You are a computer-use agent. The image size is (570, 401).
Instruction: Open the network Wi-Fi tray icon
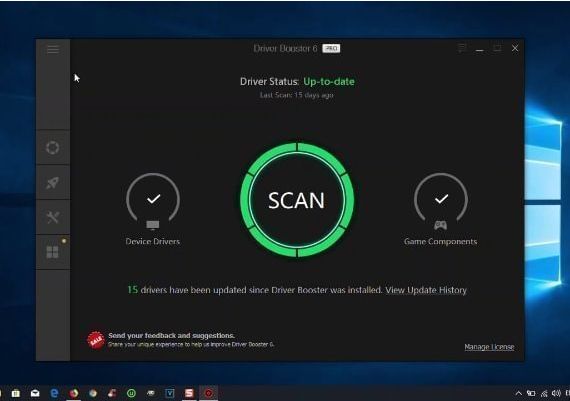click(x=544, y=393)
